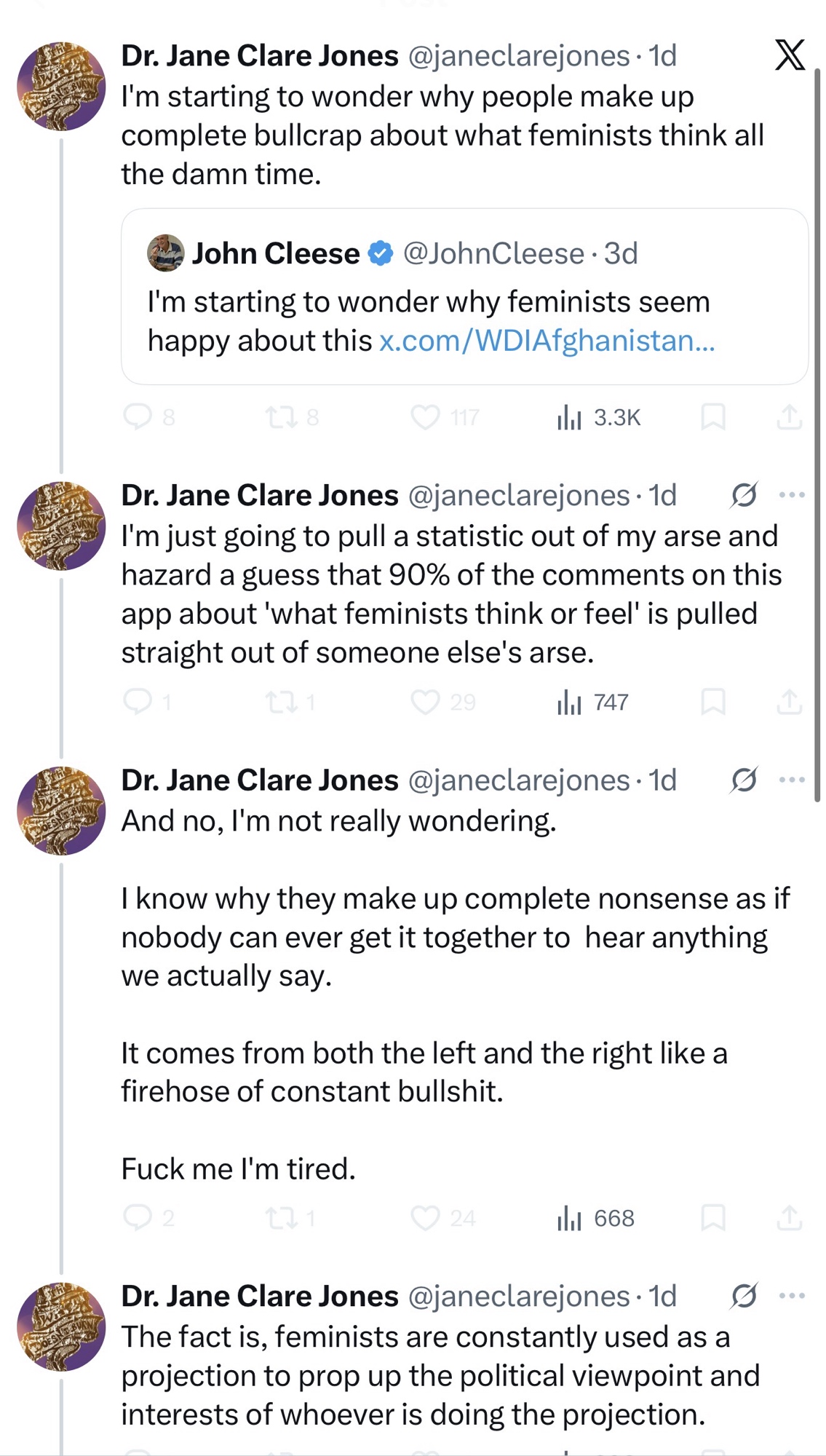This screenshot has height=1456, width=826.
Task: Share the first tweet
Action: tap(789, 417)
